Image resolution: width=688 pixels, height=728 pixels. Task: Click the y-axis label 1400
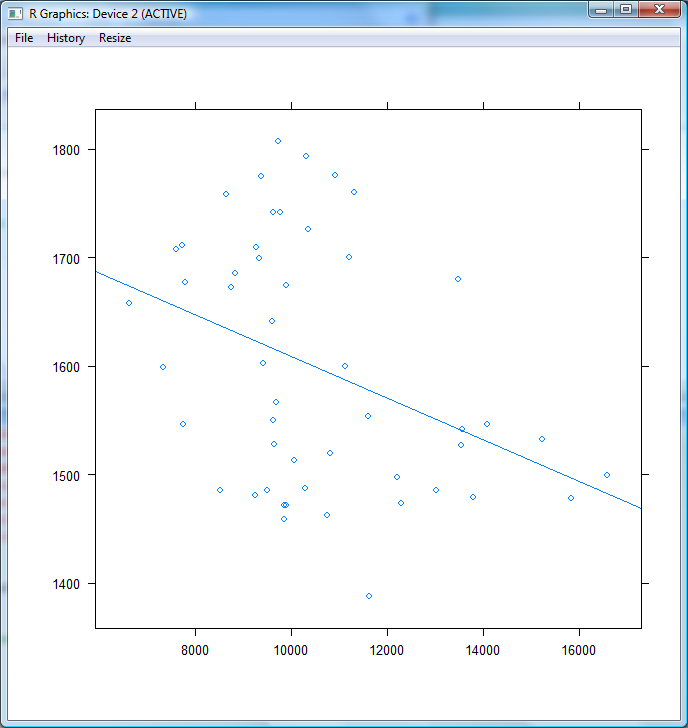(x=66, y=584)
